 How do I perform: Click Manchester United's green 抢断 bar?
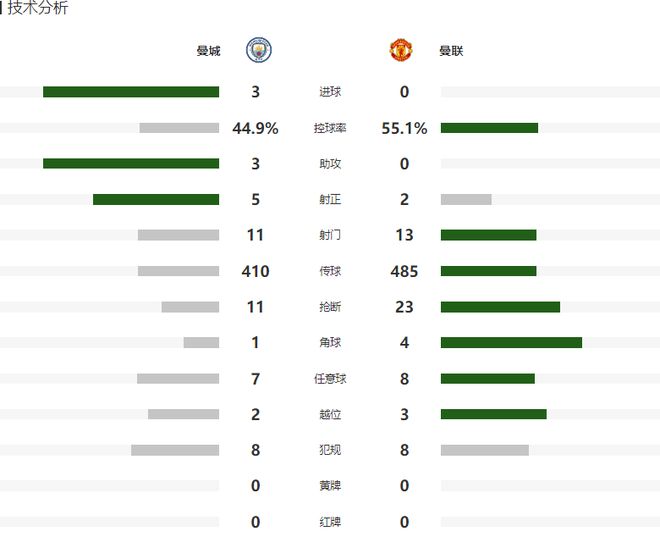click(x=500, y=307)
